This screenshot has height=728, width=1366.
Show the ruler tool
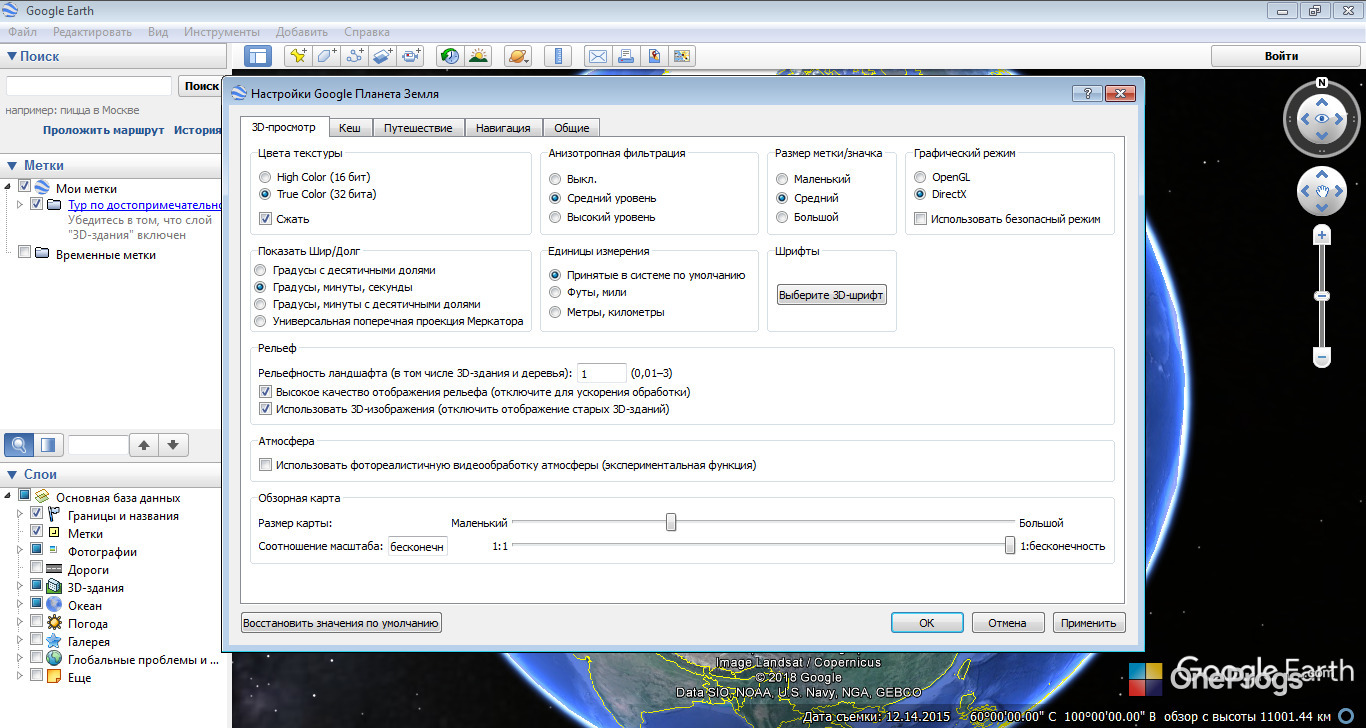558,57
